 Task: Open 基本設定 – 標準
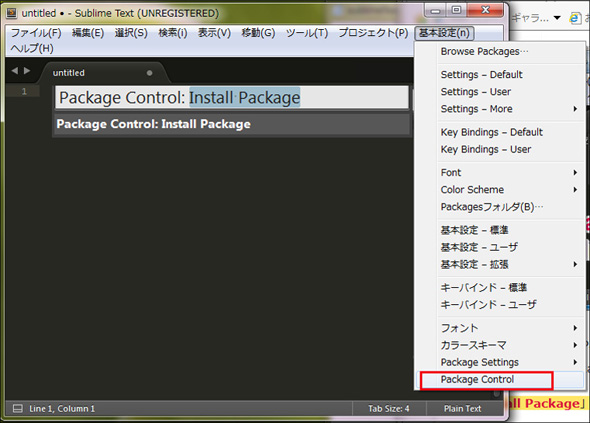(x=500, y=230)
